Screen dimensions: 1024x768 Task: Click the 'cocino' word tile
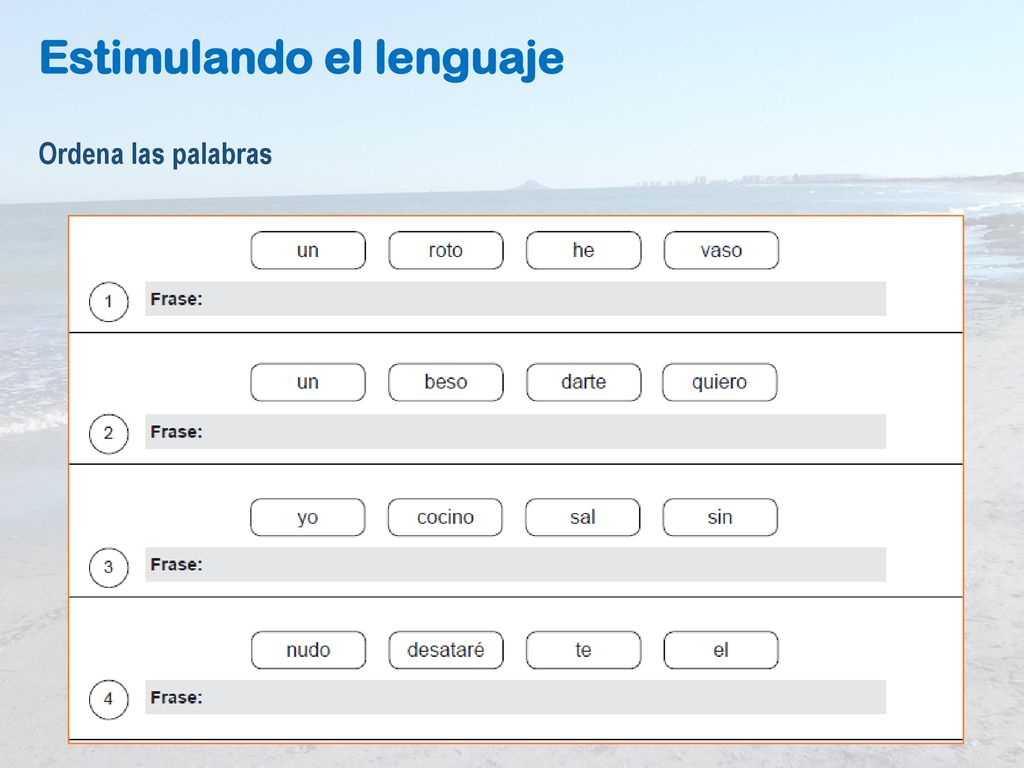click(445, 517)
